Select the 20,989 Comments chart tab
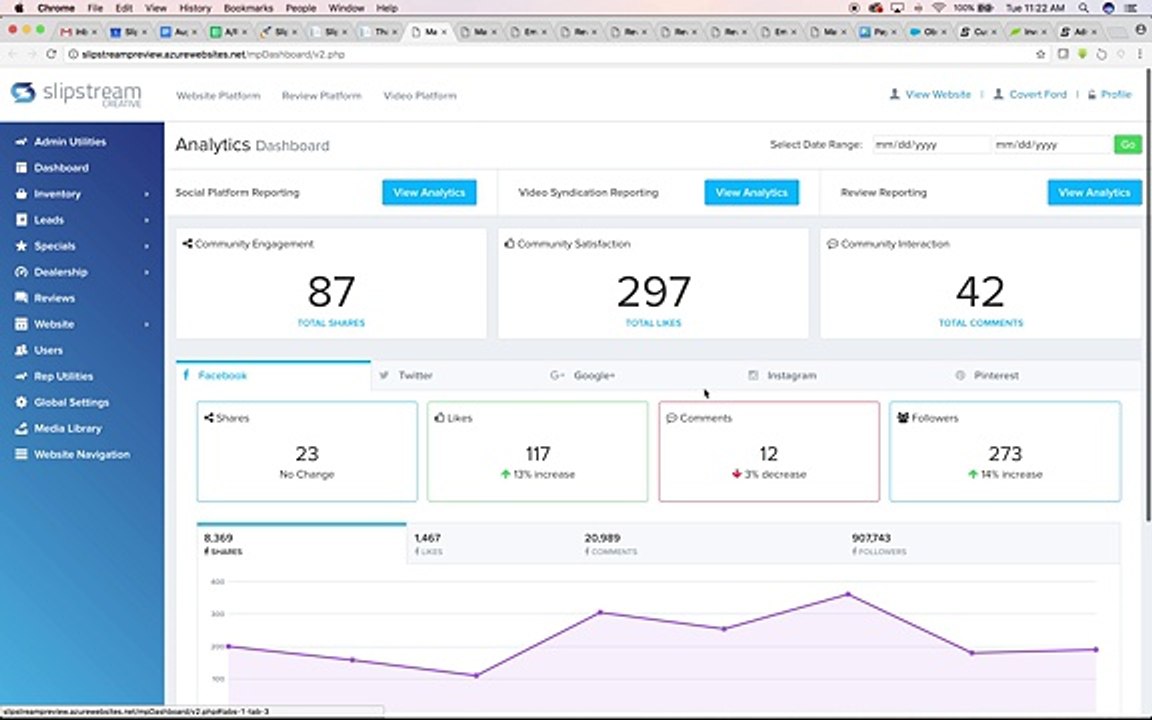1152x720 pixels. (611, 544)
